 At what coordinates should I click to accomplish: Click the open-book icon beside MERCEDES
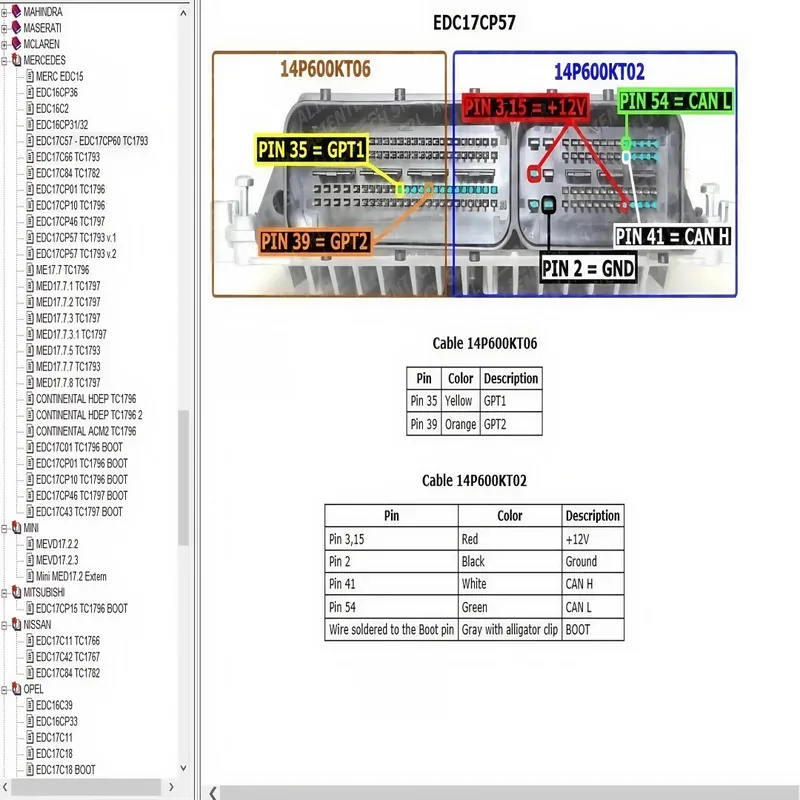[x=16, y=60]
